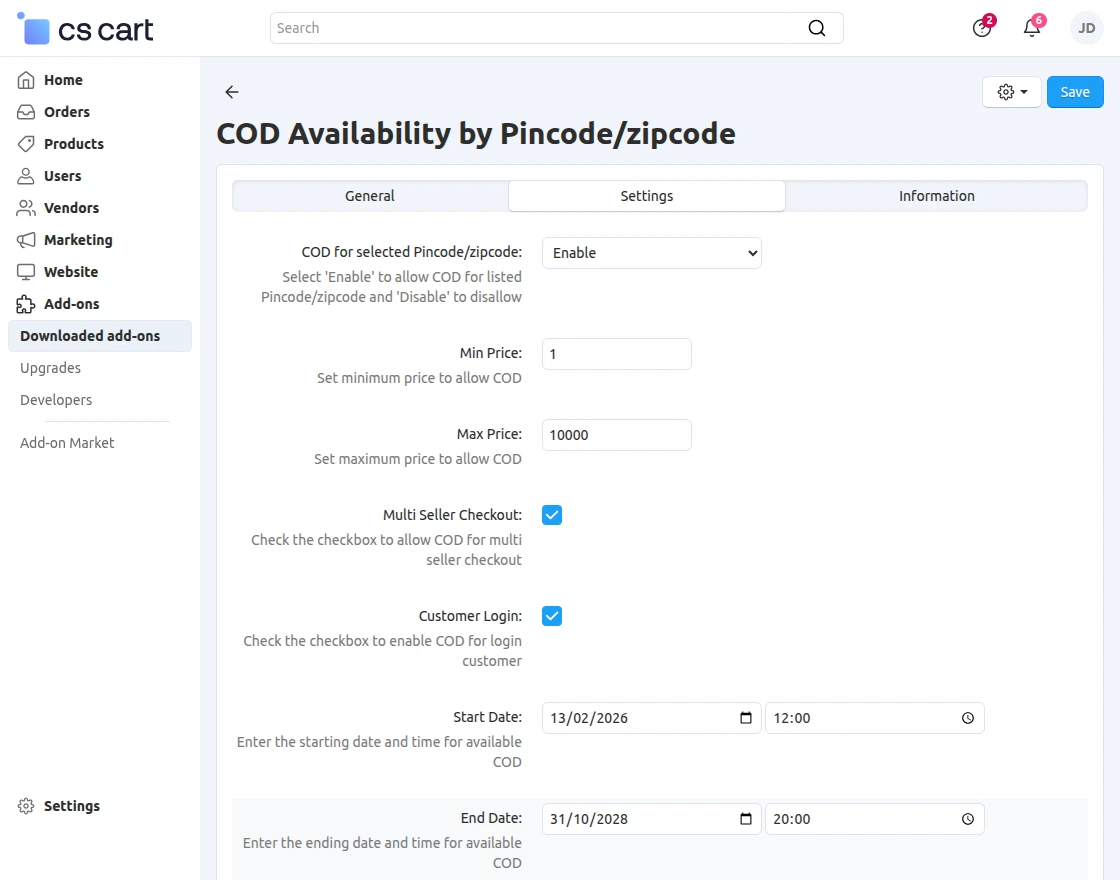Open the End Date time picker
The width and height of the screenshot is (1120, 880).
[967, 818]
